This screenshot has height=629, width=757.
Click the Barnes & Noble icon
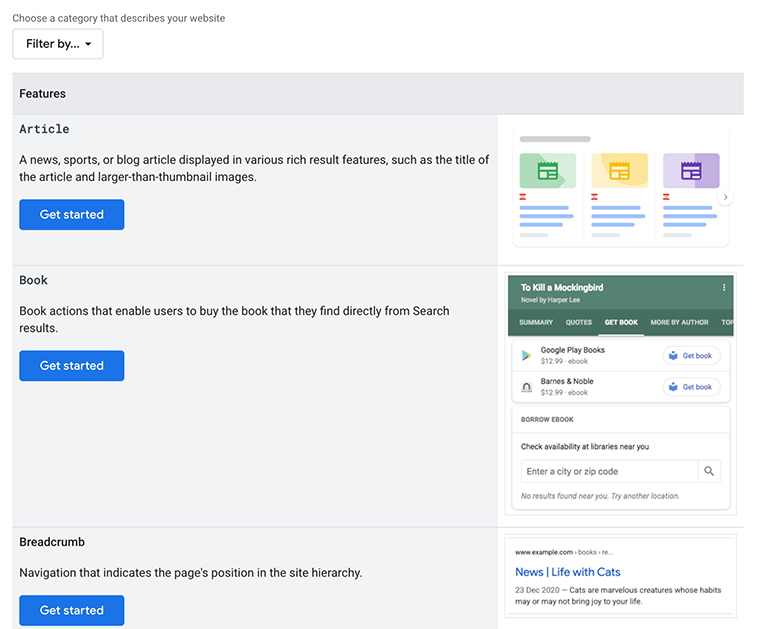point(526,387)
